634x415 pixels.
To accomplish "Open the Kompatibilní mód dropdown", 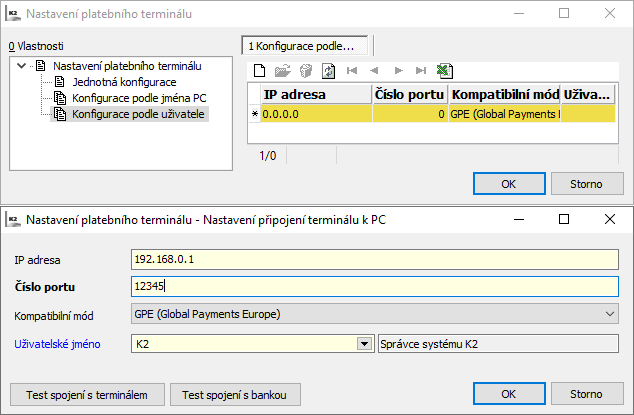I will (x=610, y=315).
